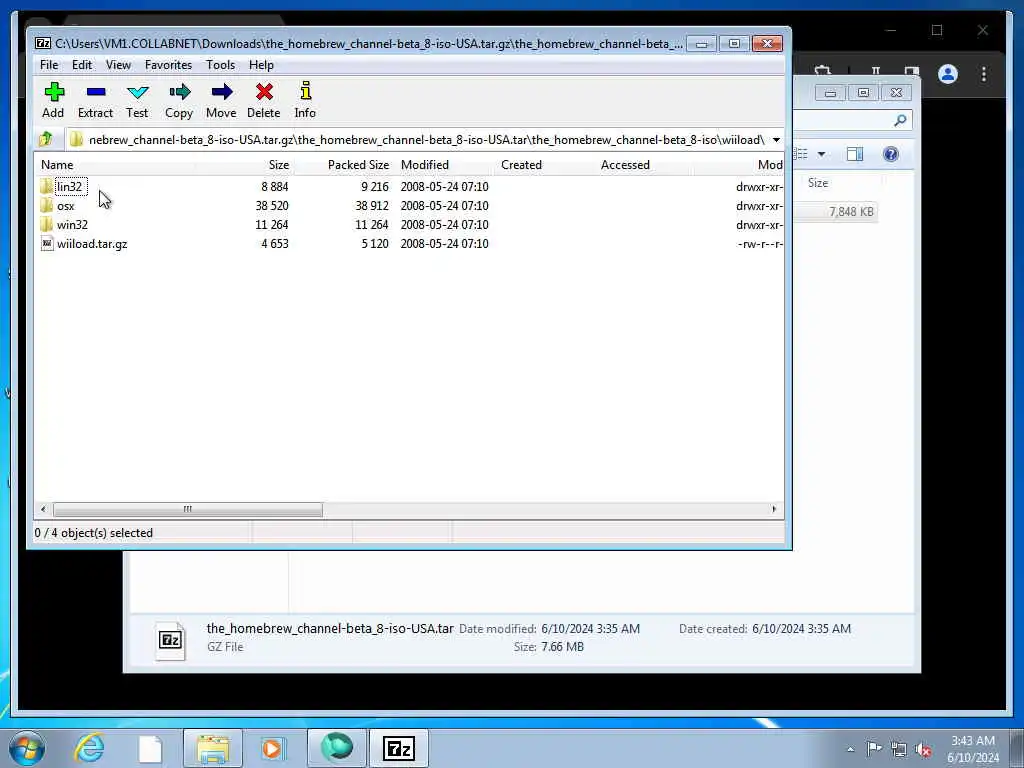Select the lin32 folder icon
Screen dimensions: 1024x768
[46, 187]
